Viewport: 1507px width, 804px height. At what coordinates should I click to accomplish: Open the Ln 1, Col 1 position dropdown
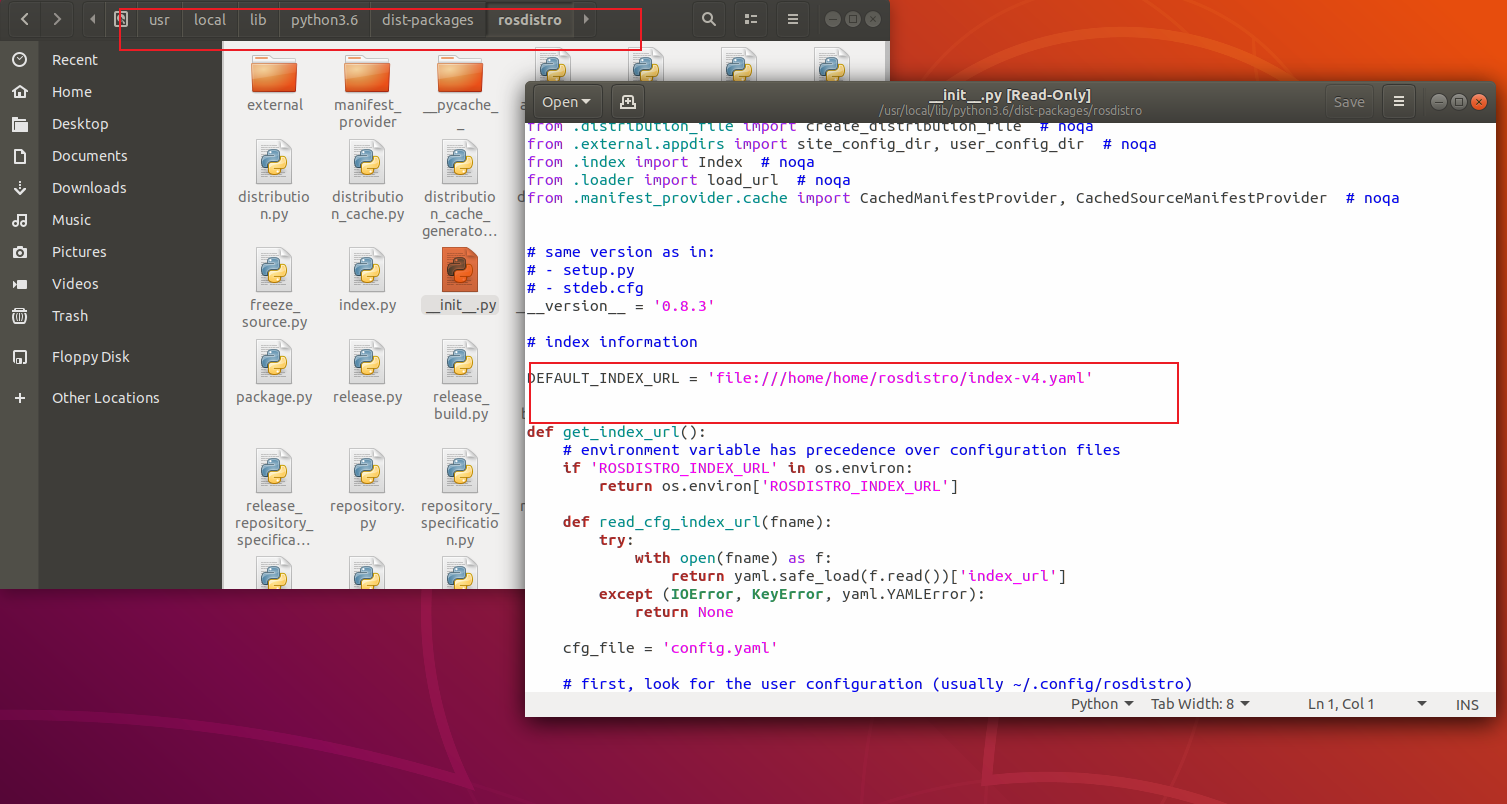tap(1367, 704)
